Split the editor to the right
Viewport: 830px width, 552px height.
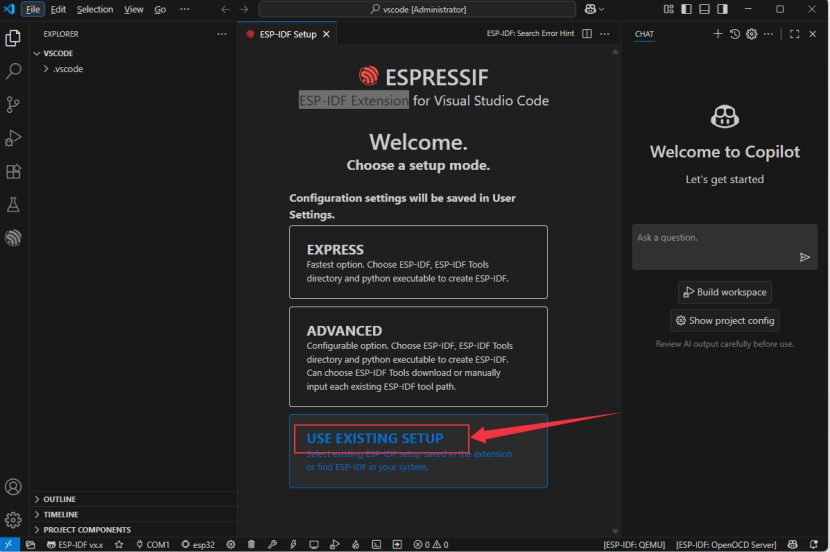tap(587, 34)
